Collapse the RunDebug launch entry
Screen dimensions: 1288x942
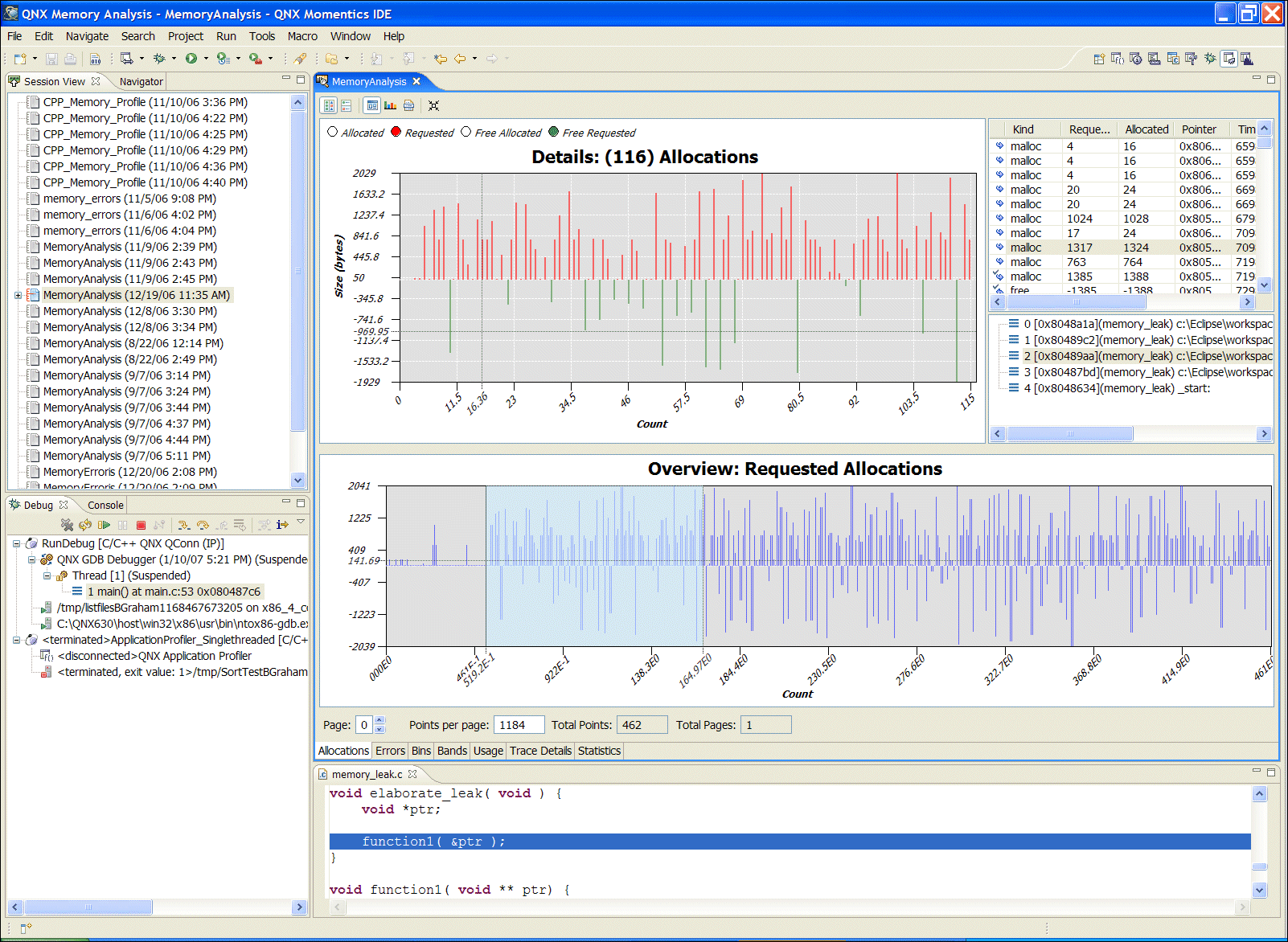16,543
